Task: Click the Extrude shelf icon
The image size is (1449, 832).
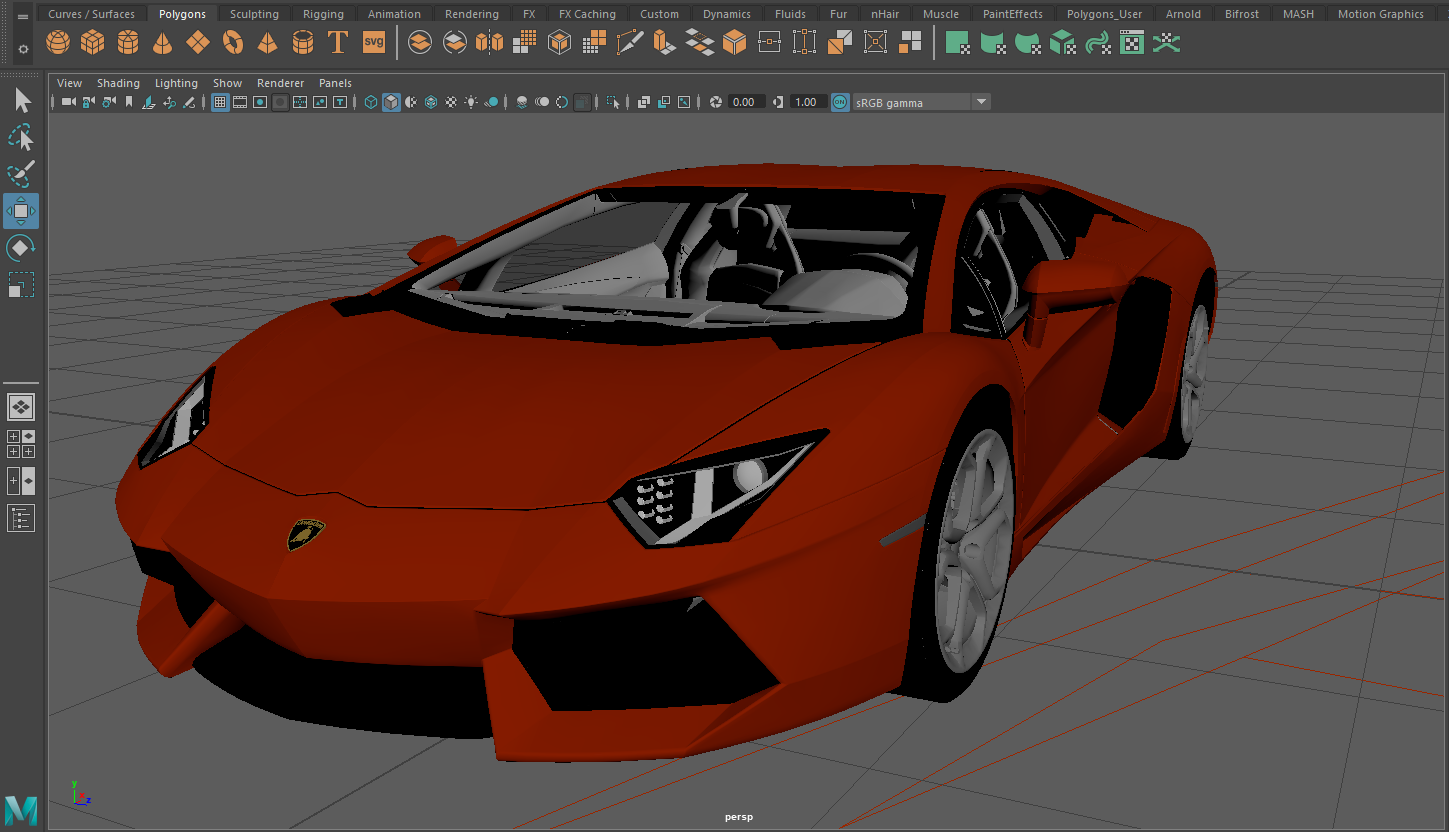Action: (665, 42)
